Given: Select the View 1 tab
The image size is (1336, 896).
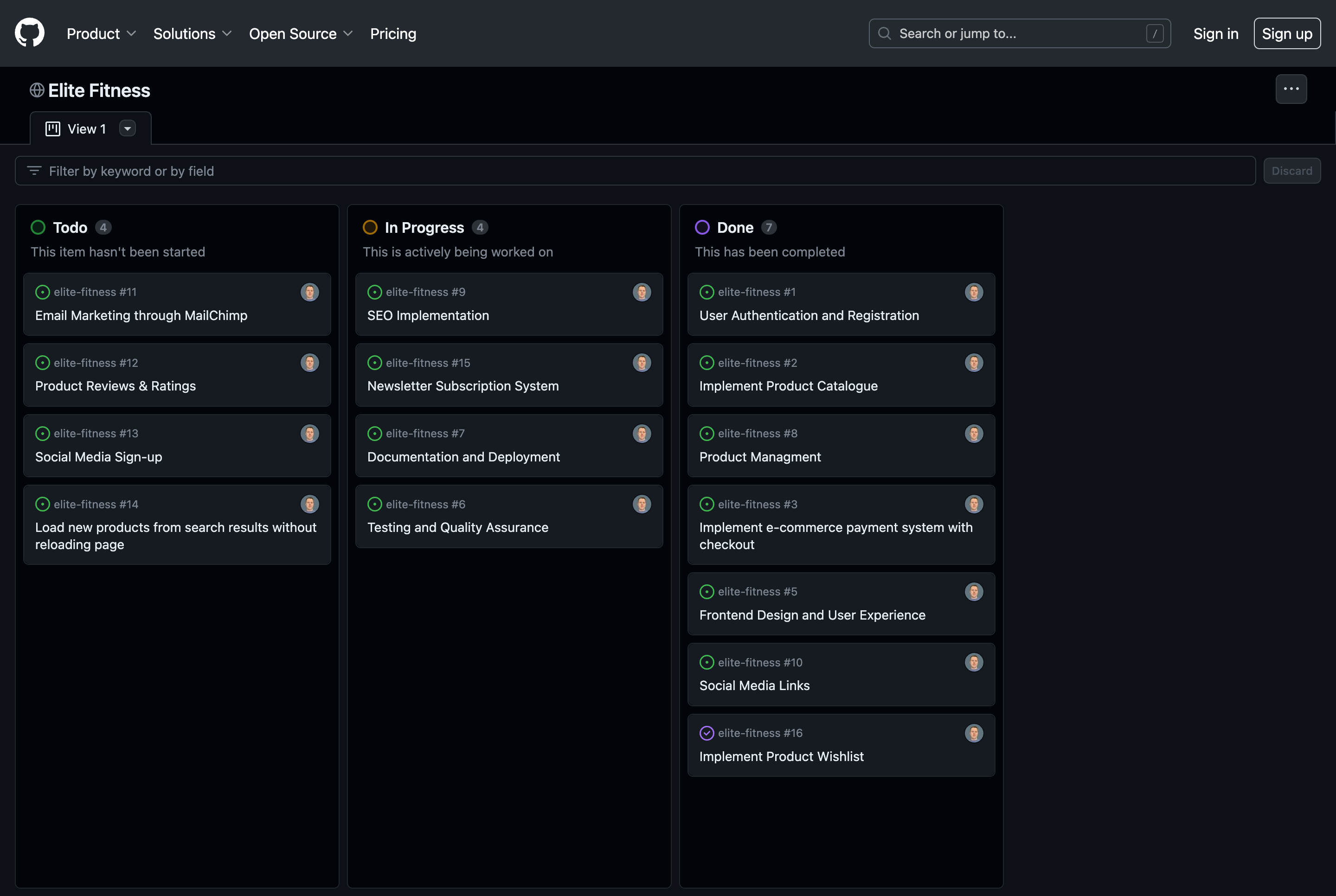Looking at the screenshot, I should [90, 128].
